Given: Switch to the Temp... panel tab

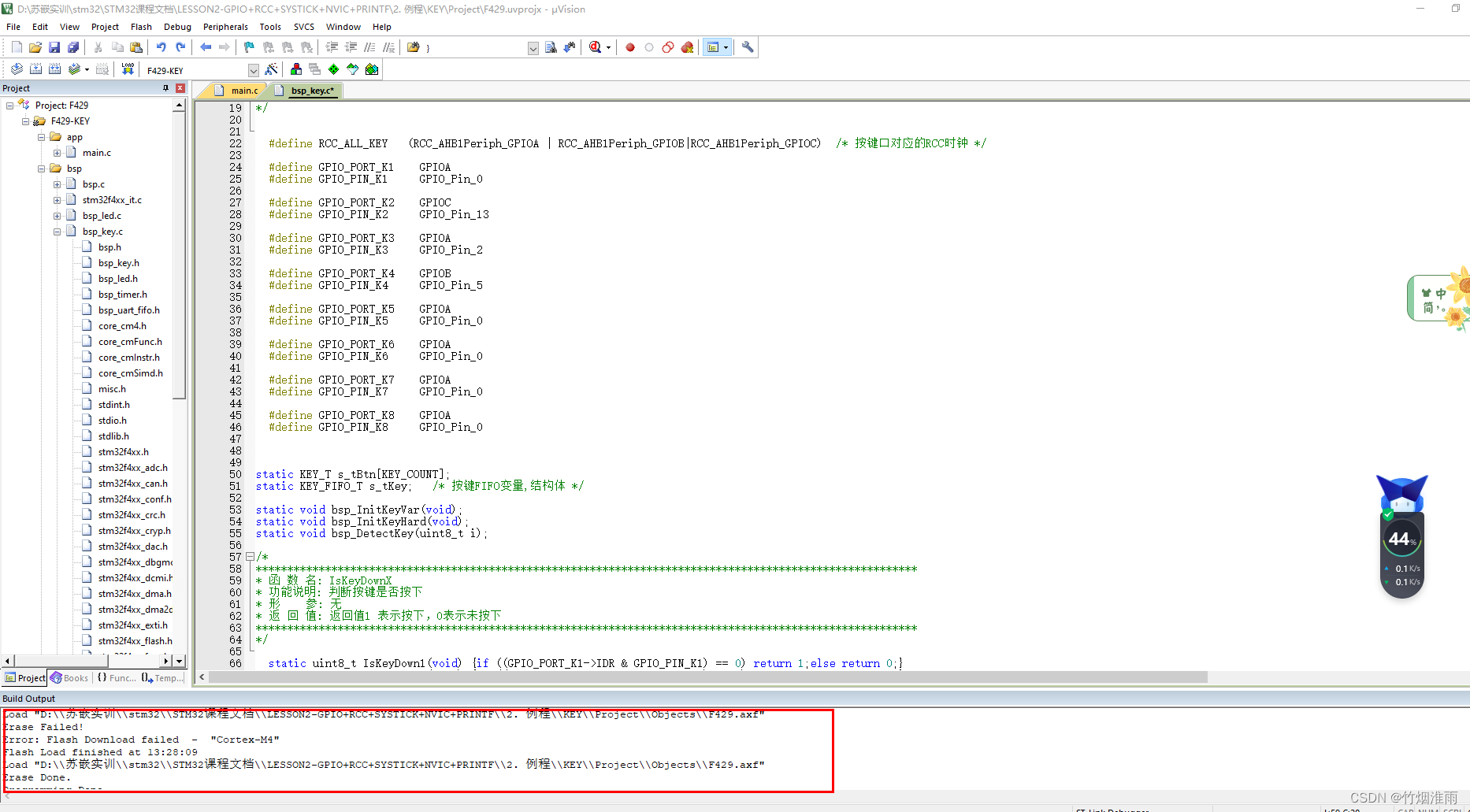Looking at the screenshot, I should (x=163, y=678).
